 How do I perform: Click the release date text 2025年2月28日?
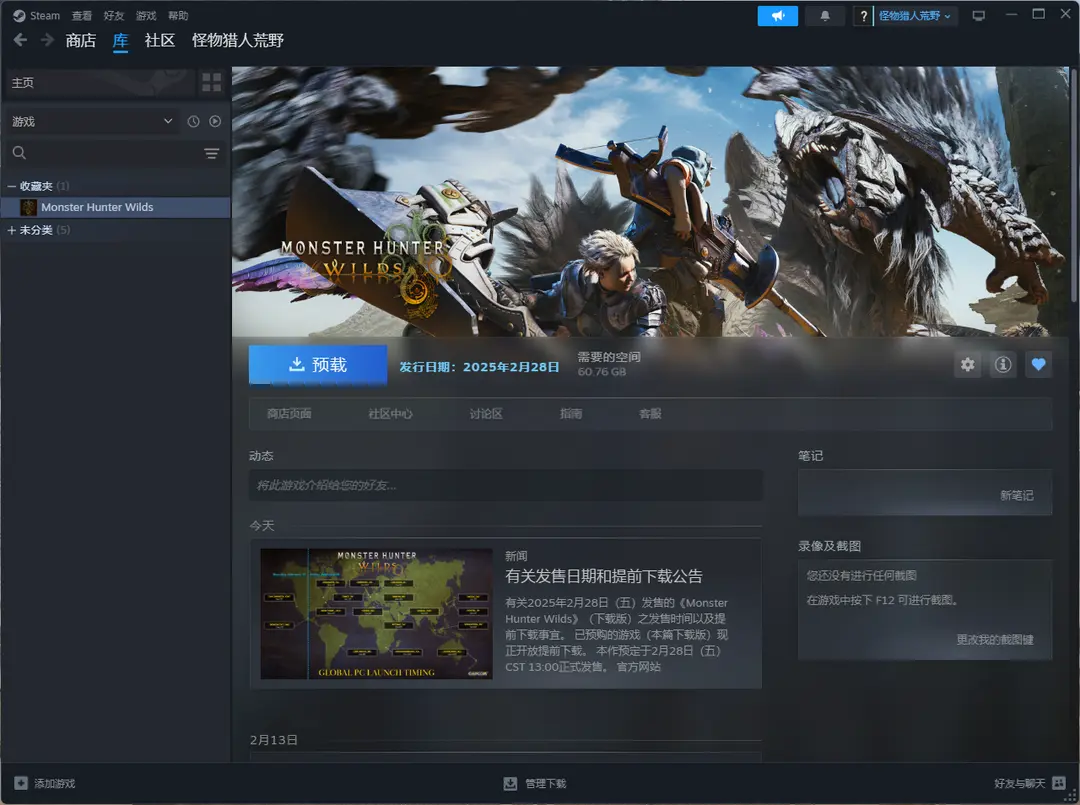click(x=511, y=367)
